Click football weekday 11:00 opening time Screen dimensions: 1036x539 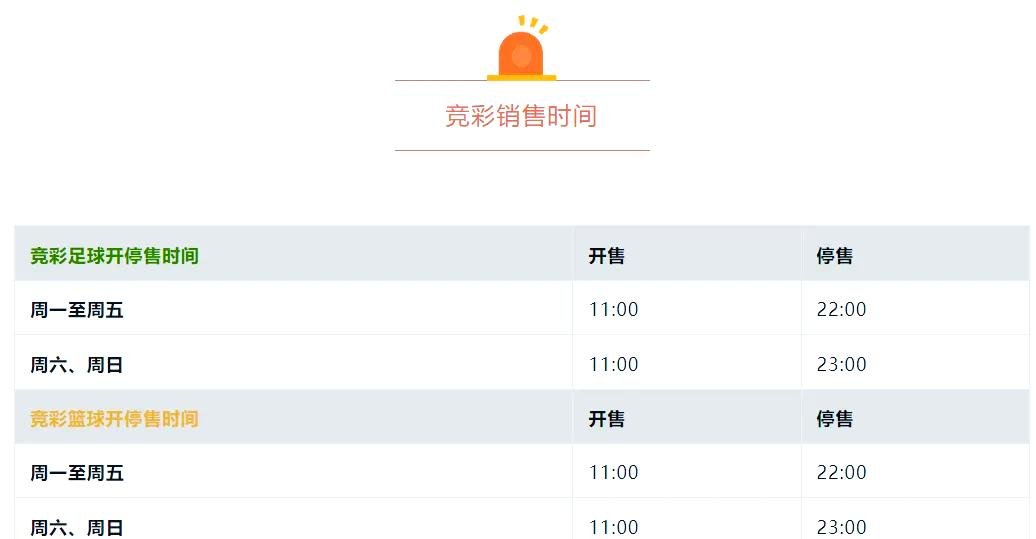613,310
